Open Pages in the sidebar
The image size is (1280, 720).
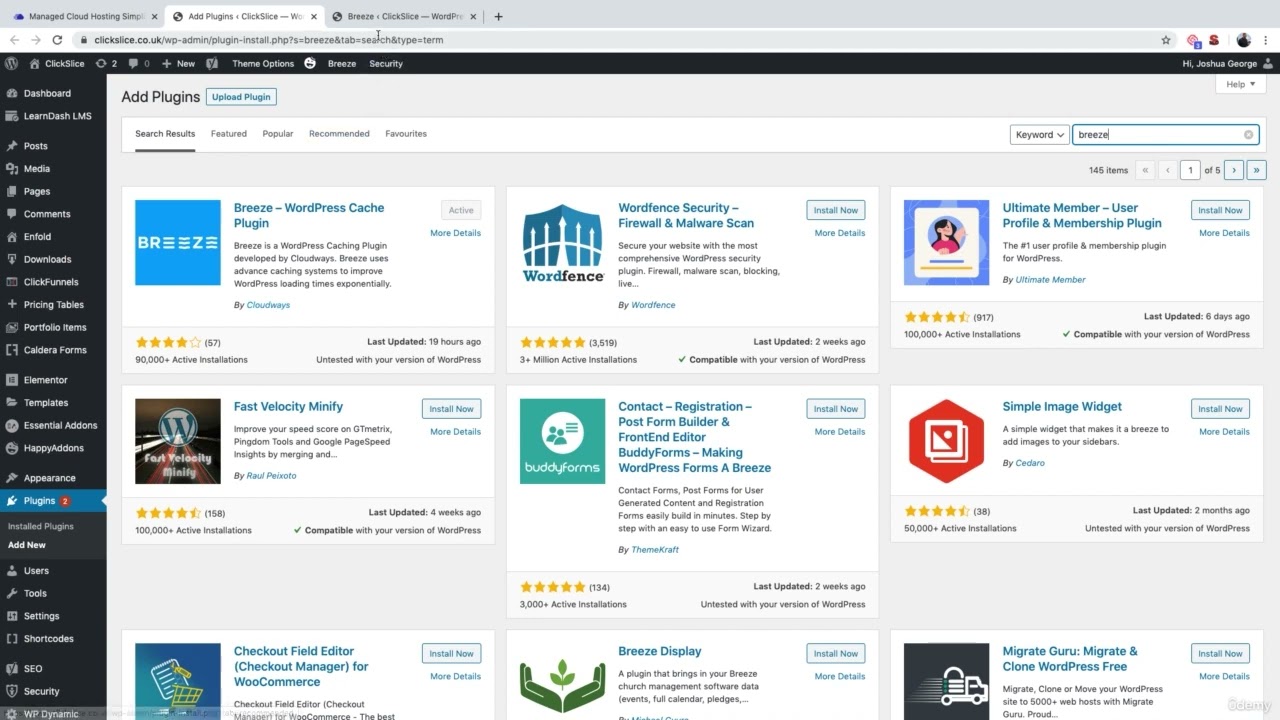(37, 191)
